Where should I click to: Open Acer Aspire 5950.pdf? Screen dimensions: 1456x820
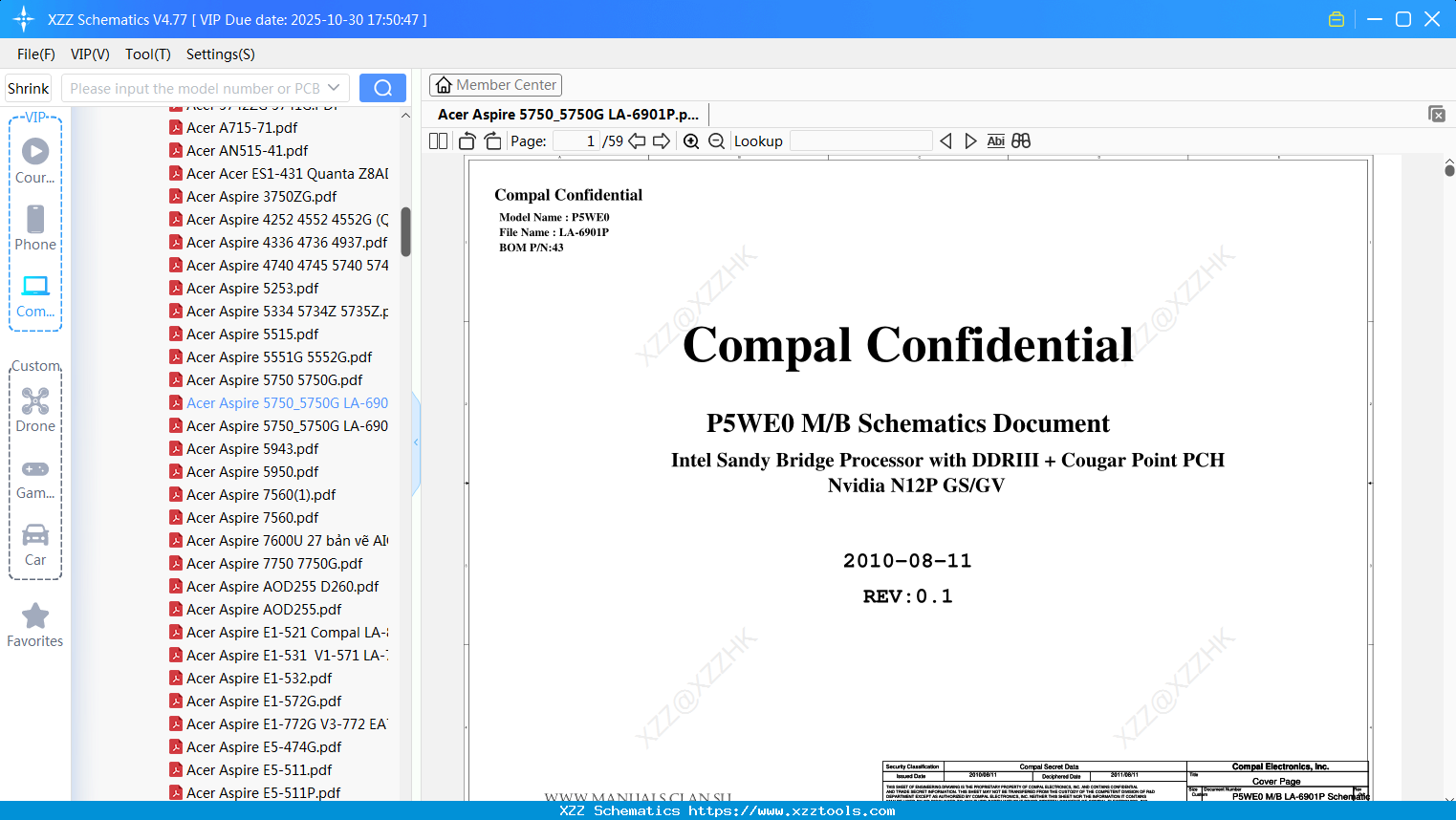tap(252, 471)
